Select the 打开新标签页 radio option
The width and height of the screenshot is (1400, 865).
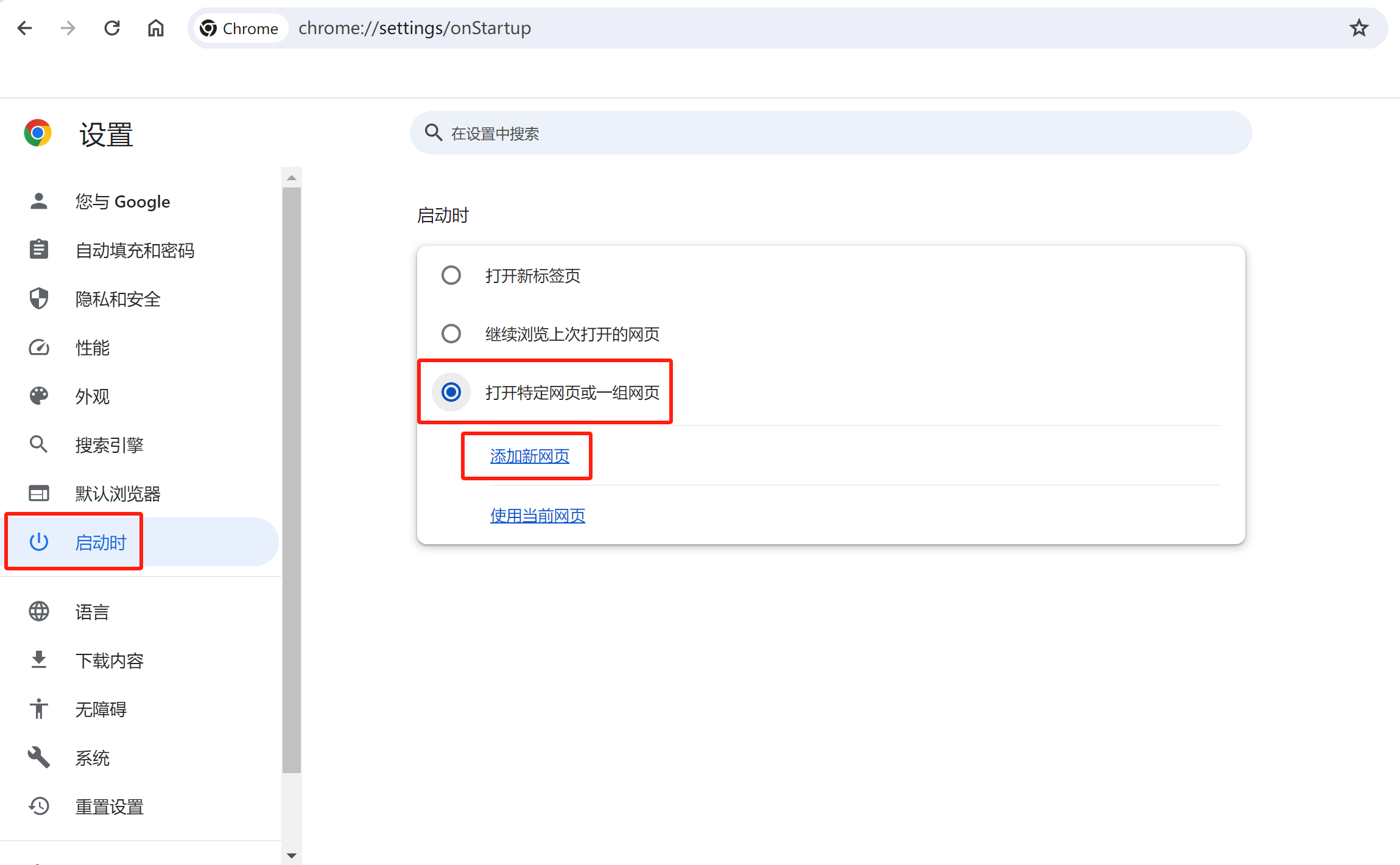pyautogui.click(x=451, y=276)
